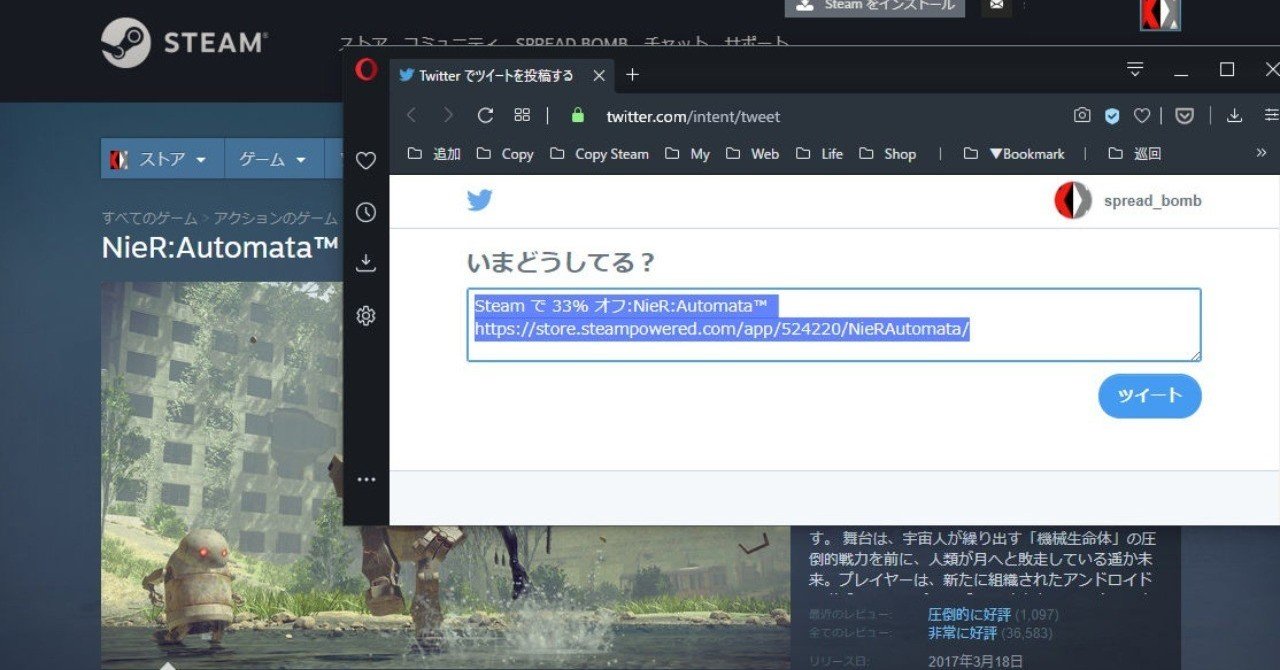This screenshot has width=1280, height=670.
Task: Click the green padlock security icon
Action: 577,116
